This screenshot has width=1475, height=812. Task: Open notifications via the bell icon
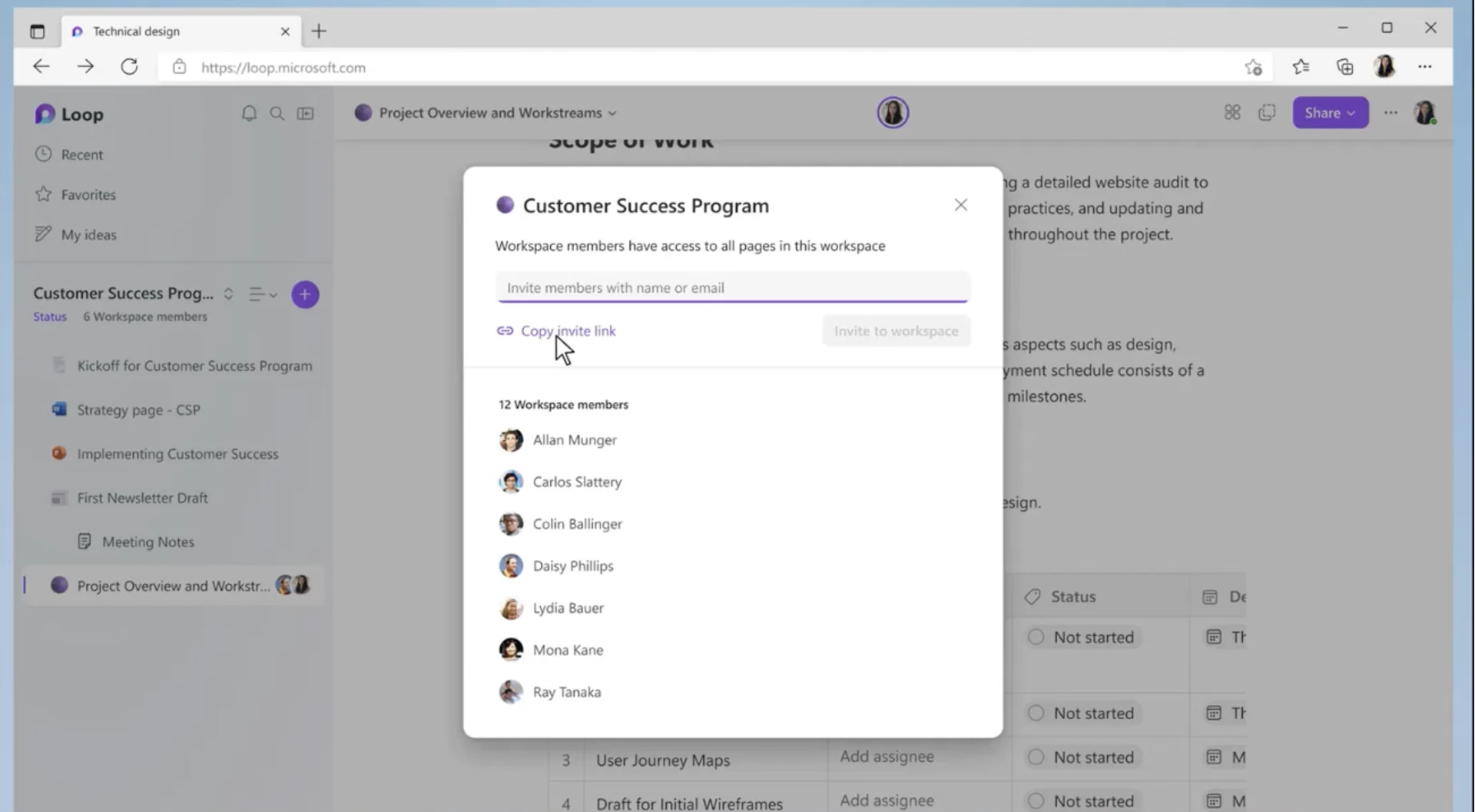point(249,113)
